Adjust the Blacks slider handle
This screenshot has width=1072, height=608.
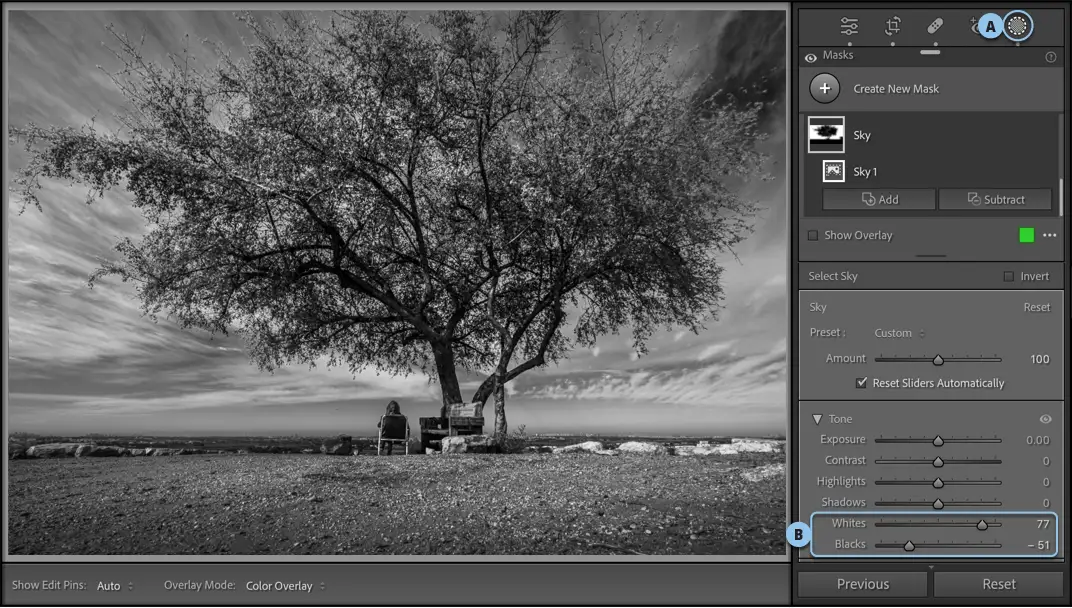click(x=909, y=545)
